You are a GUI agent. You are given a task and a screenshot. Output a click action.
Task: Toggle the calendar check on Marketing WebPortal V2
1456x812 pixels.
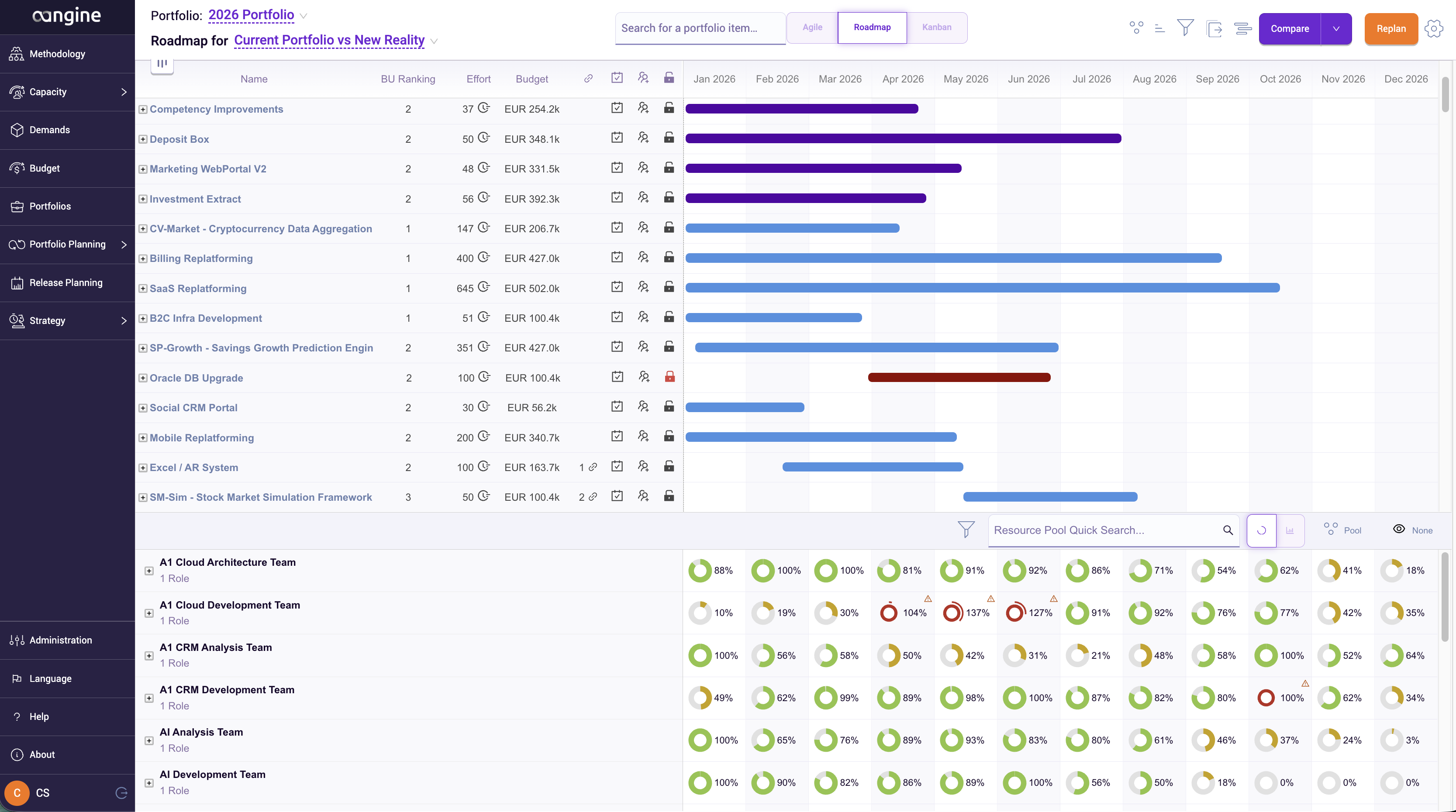point(617,168)
